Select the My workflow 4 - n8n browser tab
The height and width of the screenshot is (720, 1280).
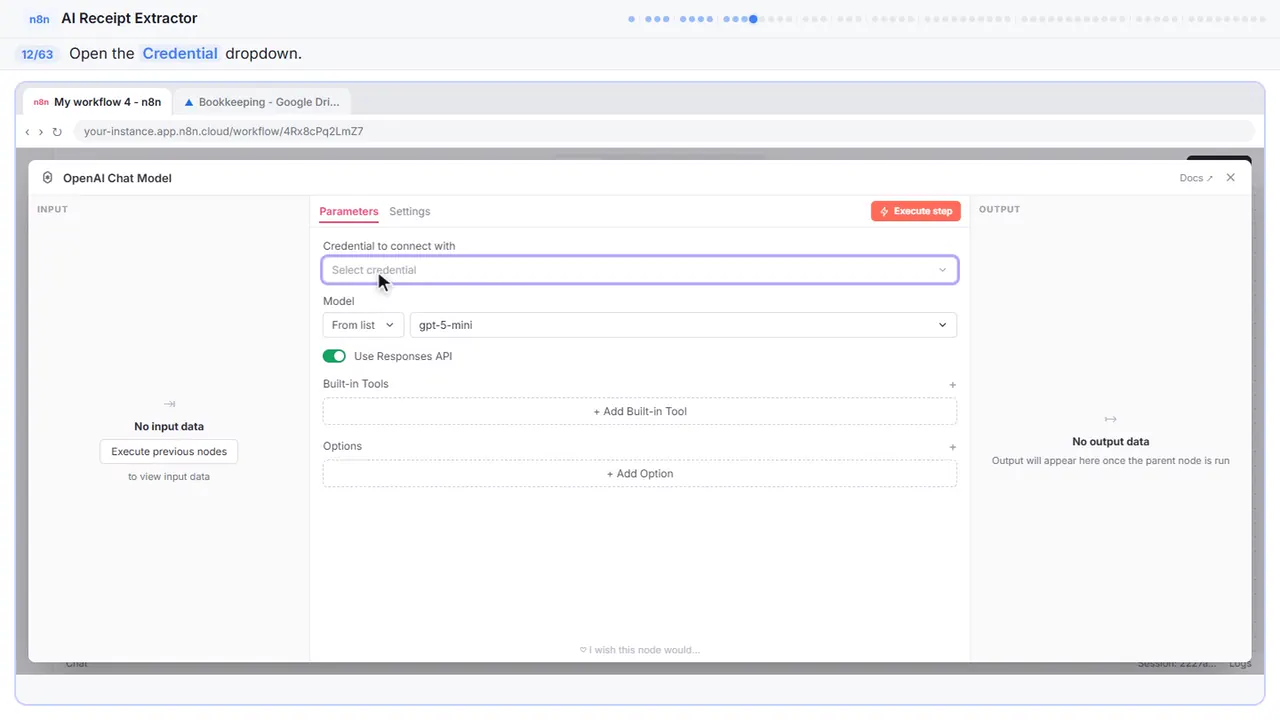pos(98,102)
